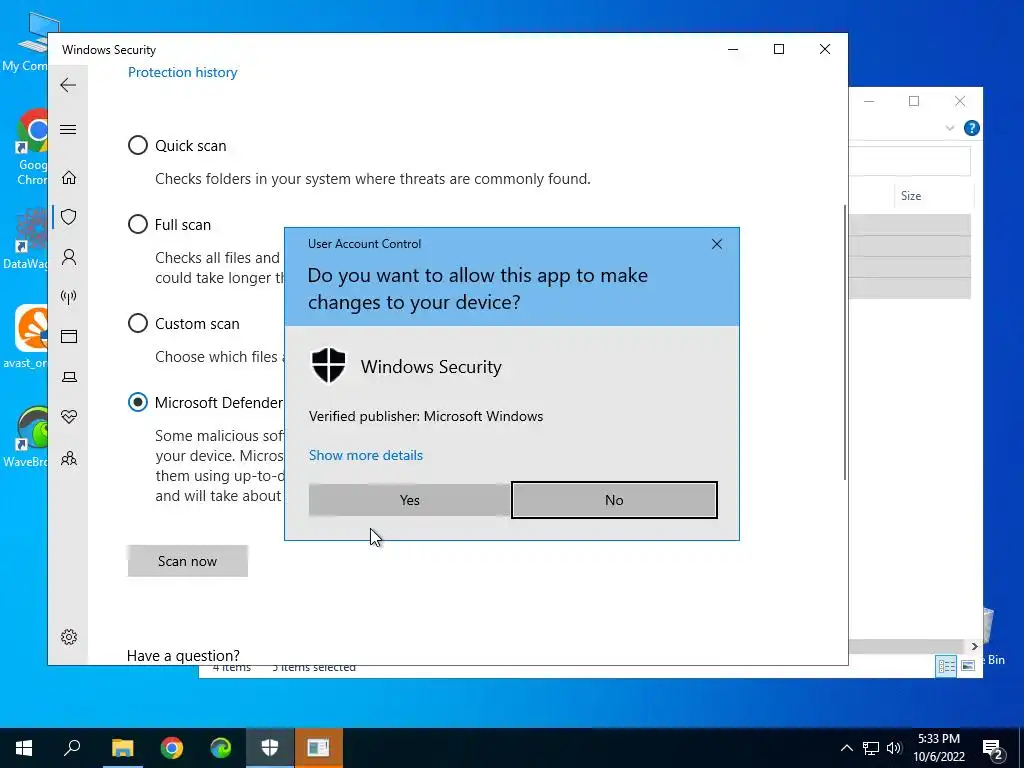Open Firewall & network protection icon
This screenshot has height=768, width=1024.
click(x=69, y=297)
